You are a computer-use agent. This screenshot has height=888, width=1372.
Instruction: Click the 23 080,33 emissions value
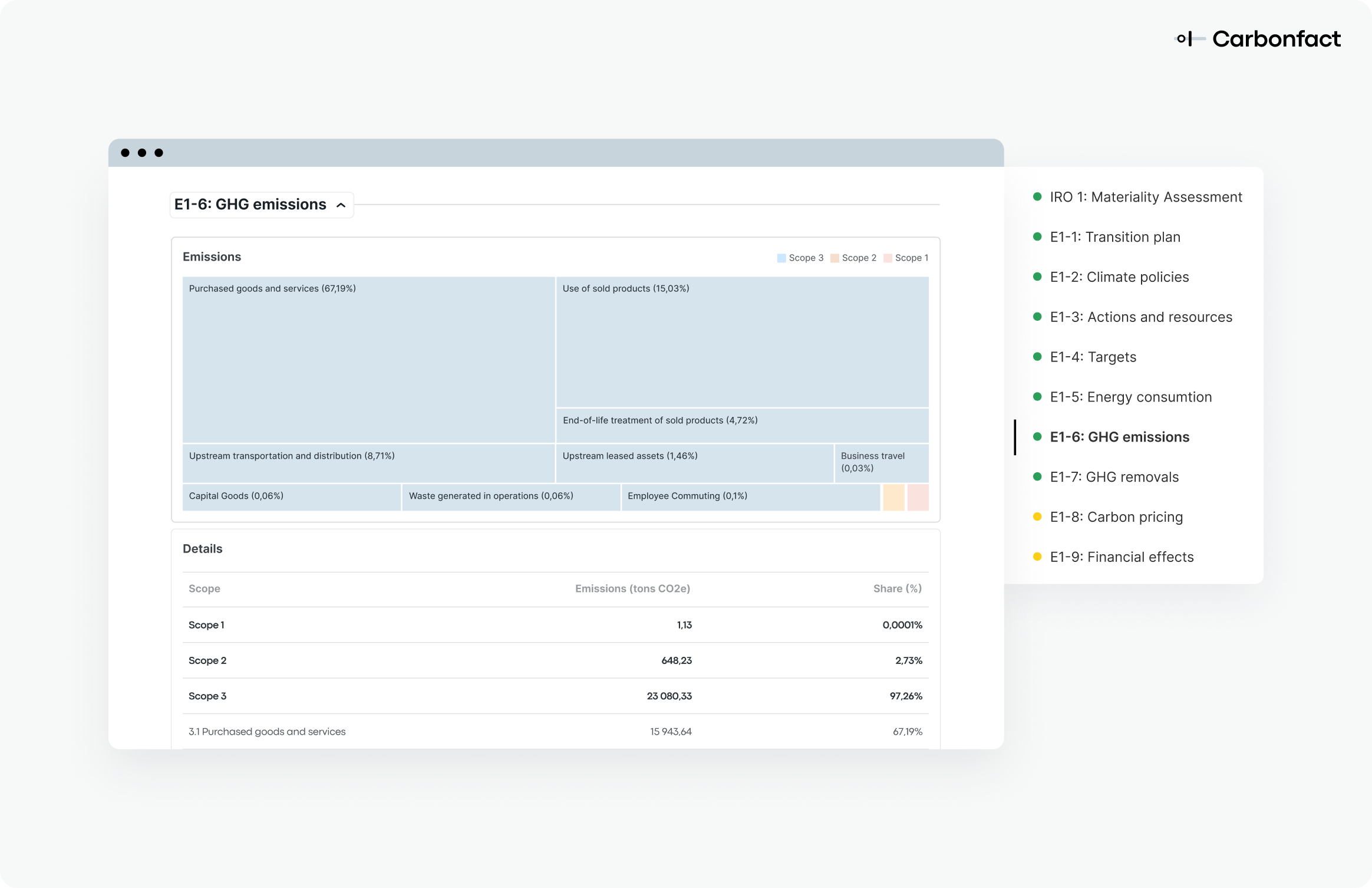(669, 696)
